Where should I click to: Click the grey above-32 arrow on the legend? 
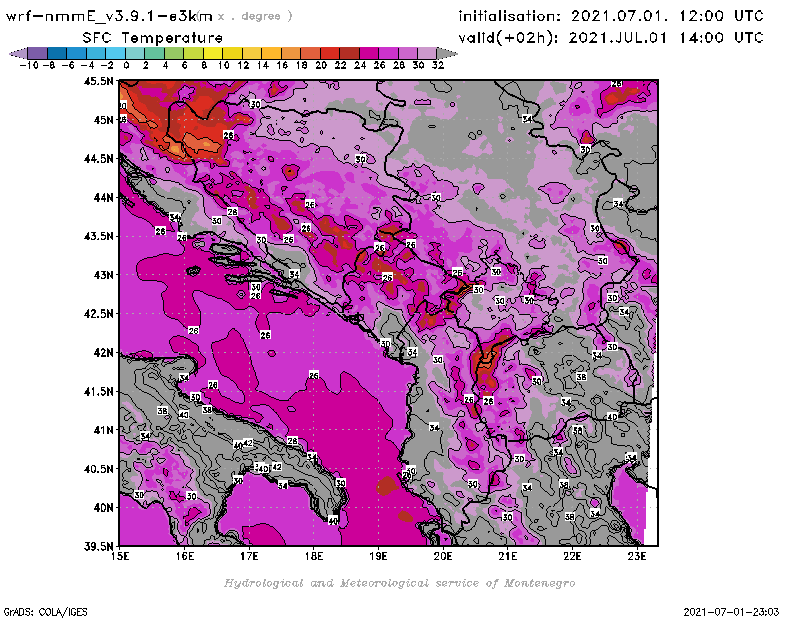pos(446,54)
